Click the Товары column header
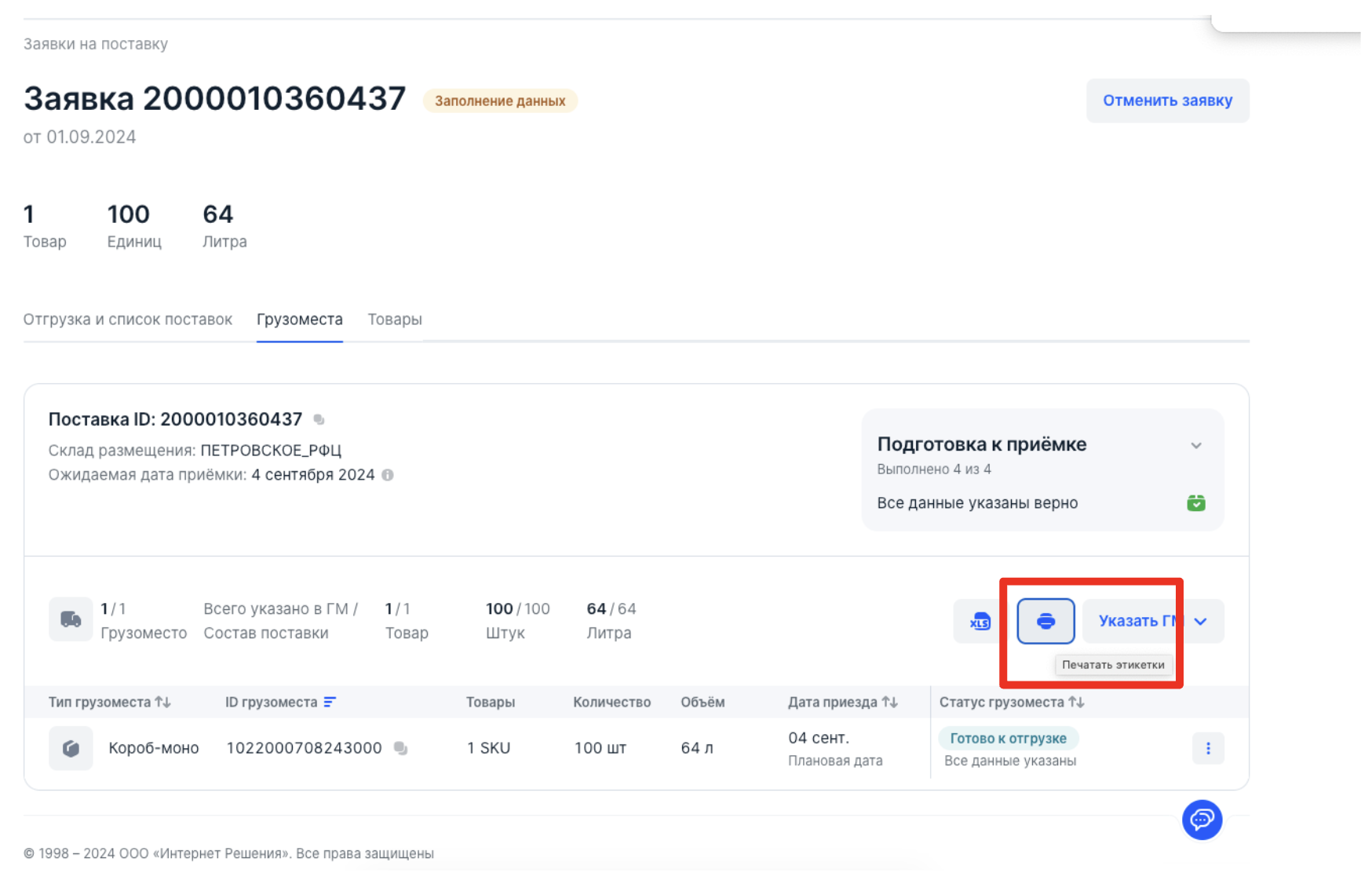1372x873 pixels. coord(491,702)
